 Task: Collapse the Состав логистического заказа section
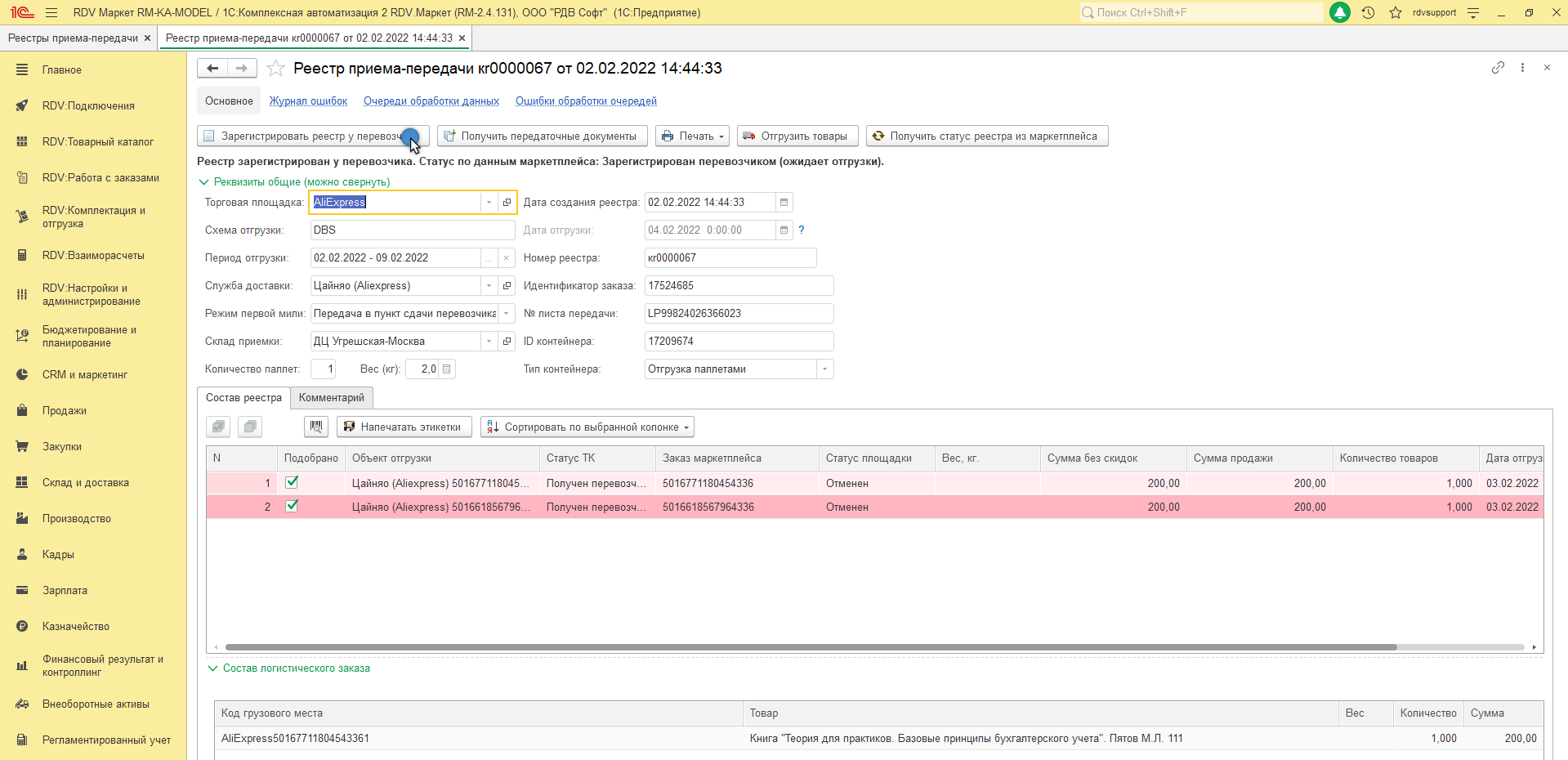coord(212,668)
